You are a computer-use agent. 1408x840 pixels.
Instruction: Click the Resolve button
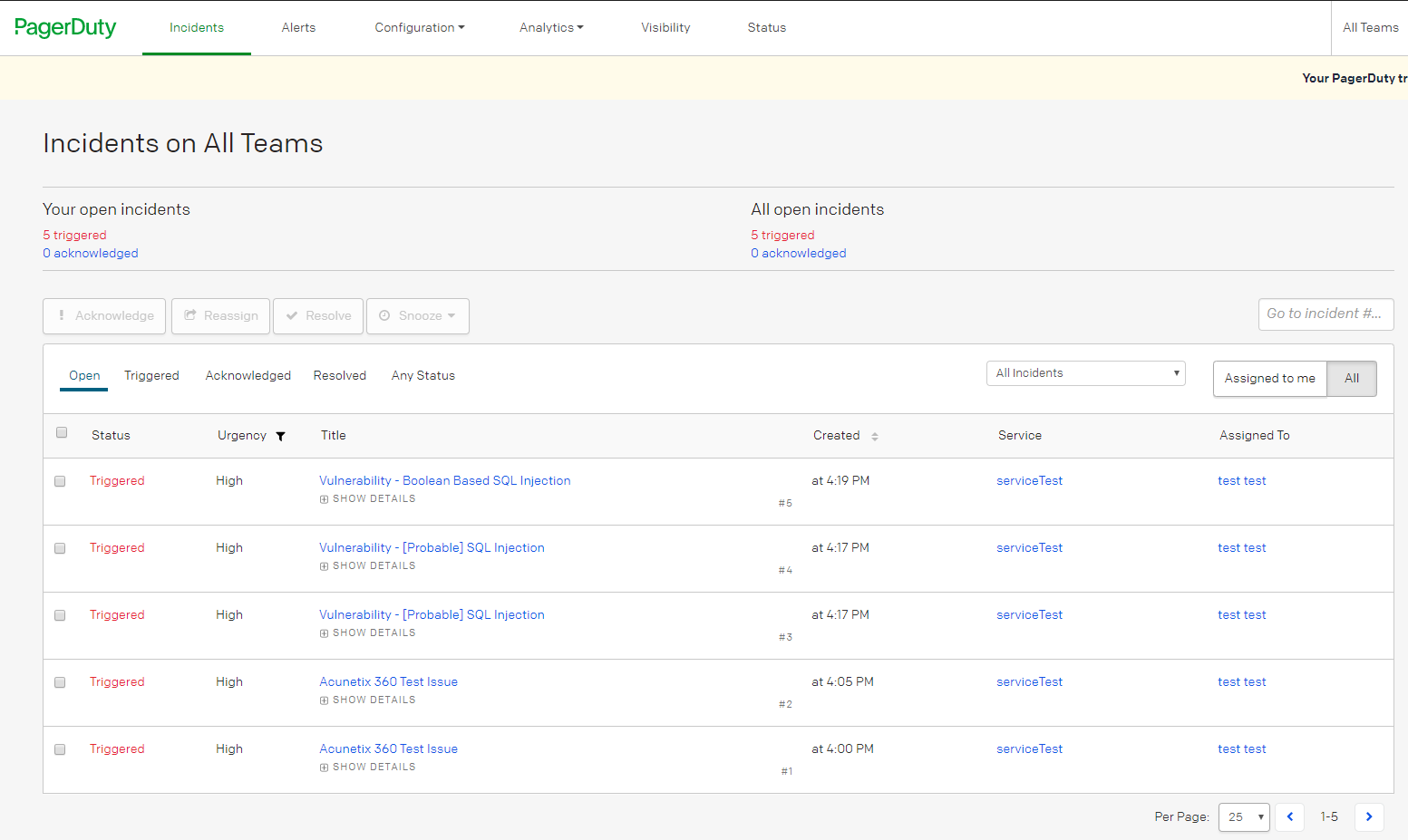pyautogui.click(x=318, y=316)
